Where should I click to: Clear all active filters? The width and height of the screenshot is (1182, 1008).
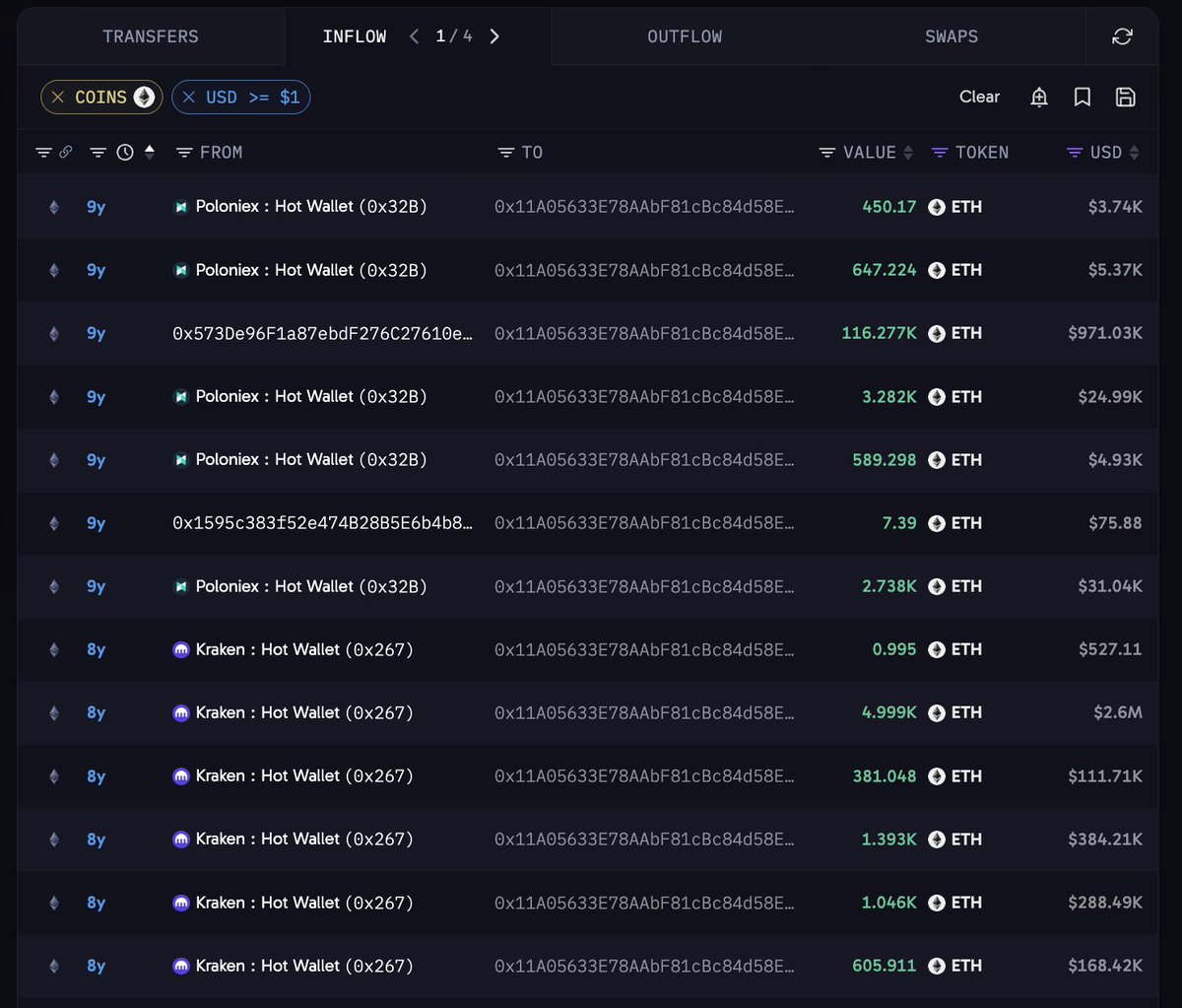(x=979, y=97)
